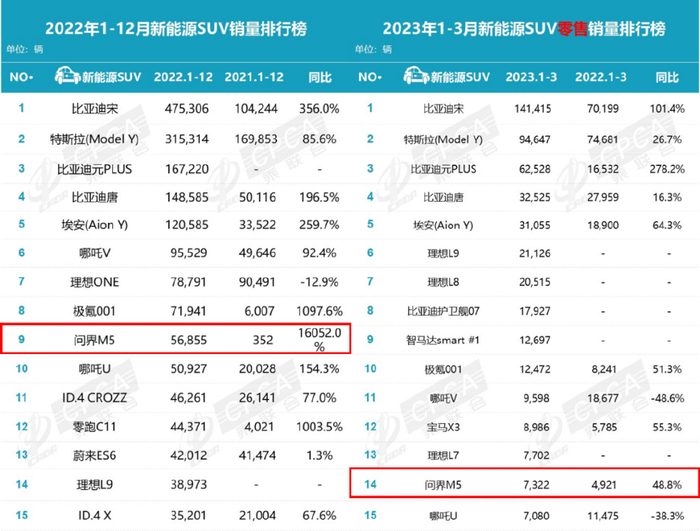The width and height of the screenshot is (700, 531).
Task: Select the value 32,525
Action: (534, 197)
